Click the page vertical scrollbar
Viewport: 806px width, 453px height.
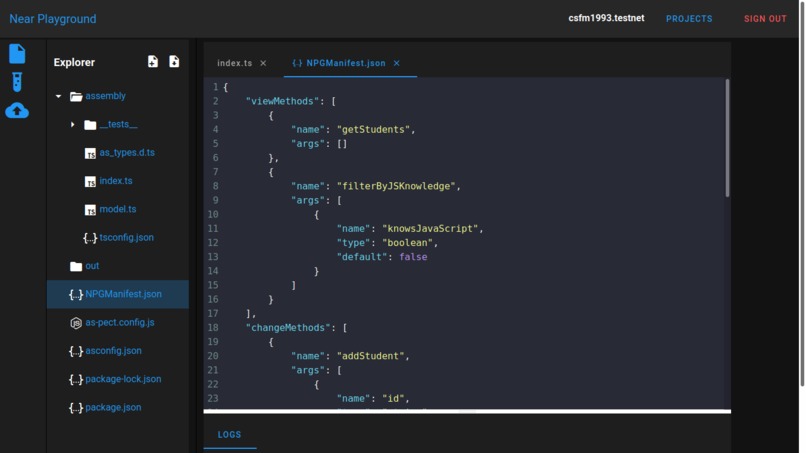click(802, 193)
